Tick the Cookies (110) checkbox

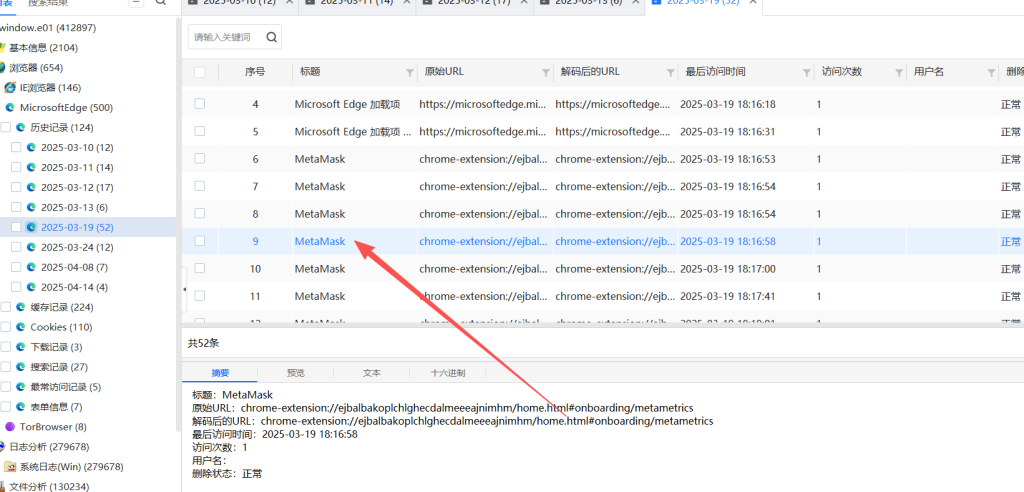(x=6, y=327)
